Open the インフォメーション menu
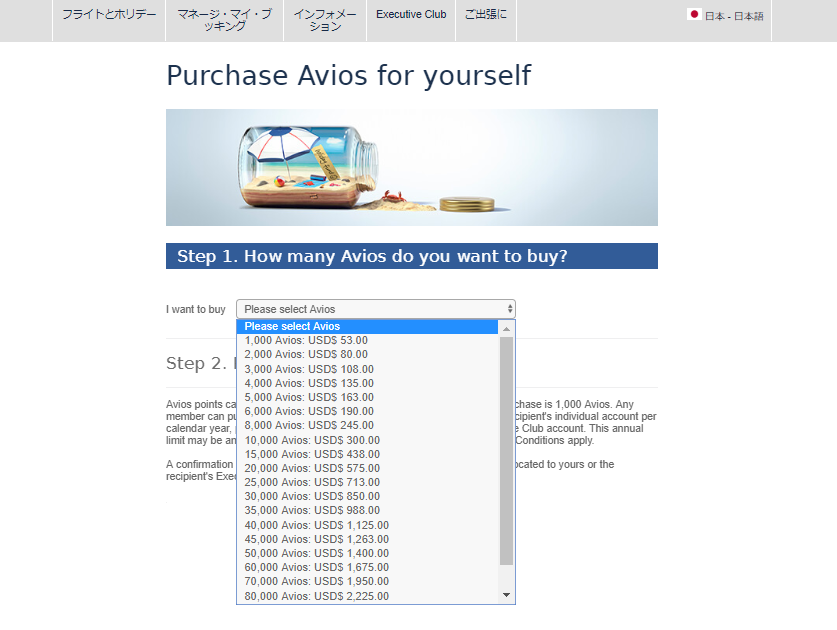The height and width of the screenshot is (630, 837). click(325, 20)
